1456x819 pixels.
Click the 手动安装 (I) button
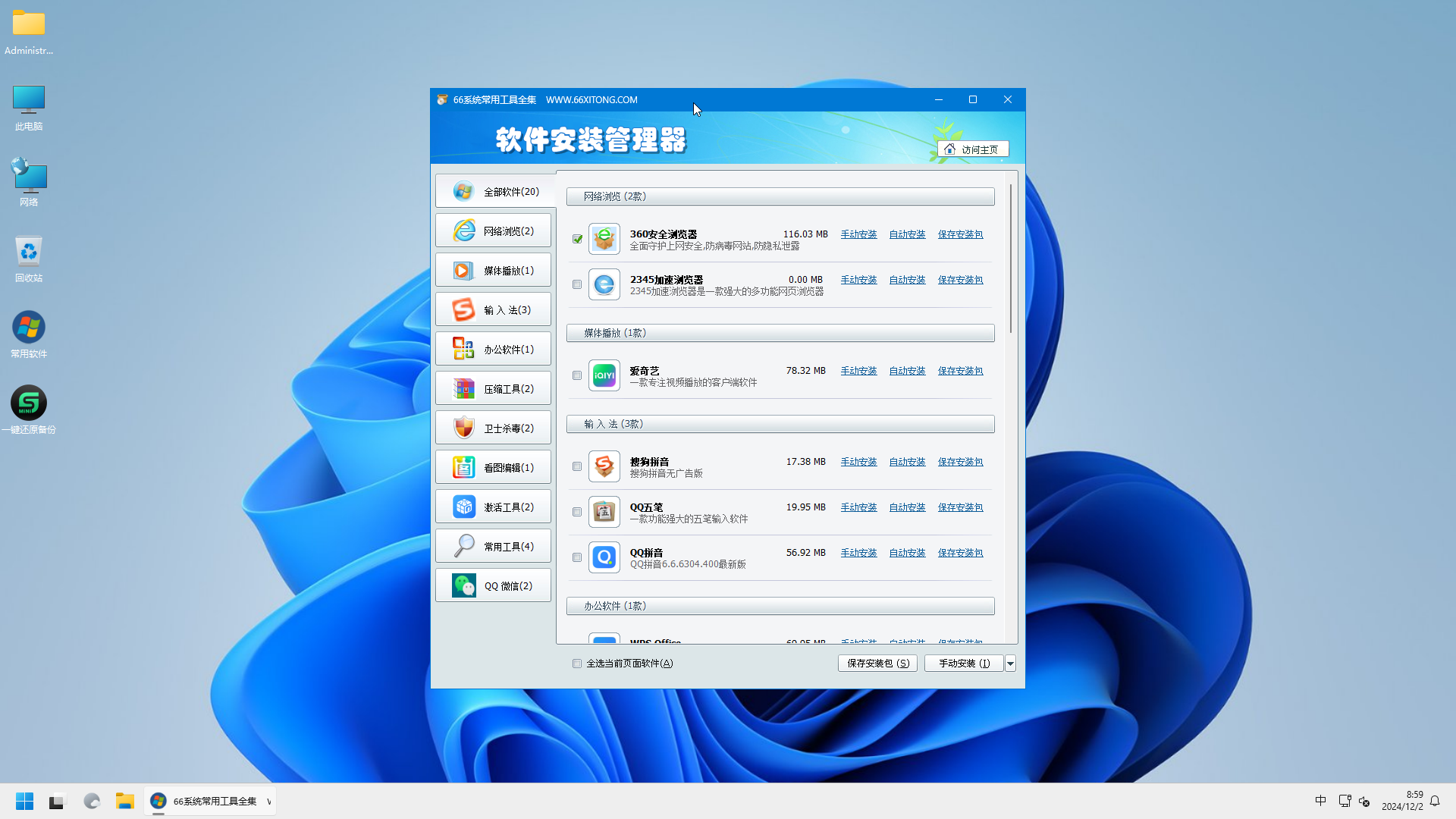(x=964, y=664)
